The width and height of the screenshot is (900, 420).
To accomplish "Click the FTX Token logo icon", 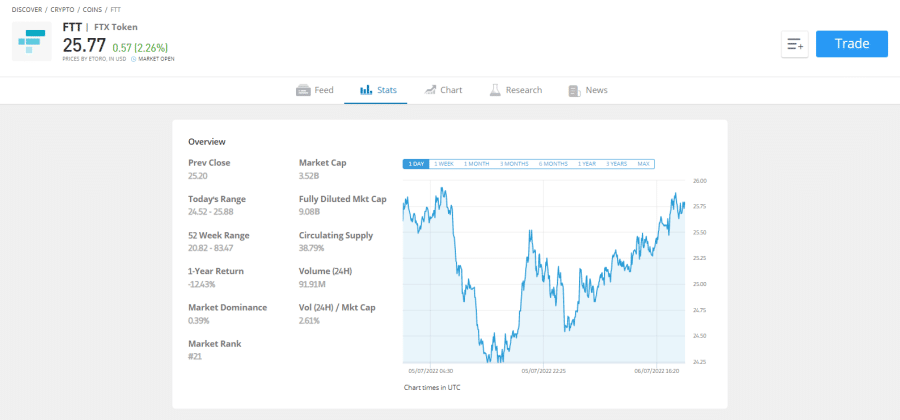I will (32, 40).
